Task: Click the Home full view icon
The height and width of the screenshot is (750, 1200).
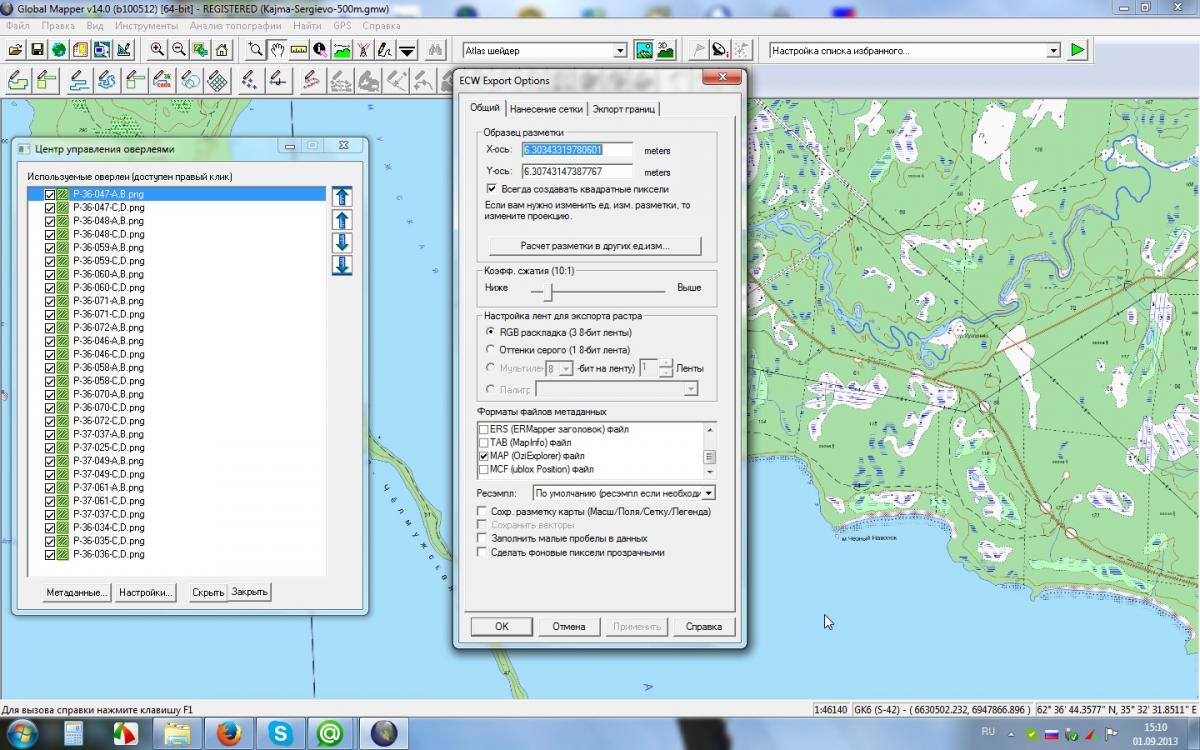Action: tap(222, 50)
